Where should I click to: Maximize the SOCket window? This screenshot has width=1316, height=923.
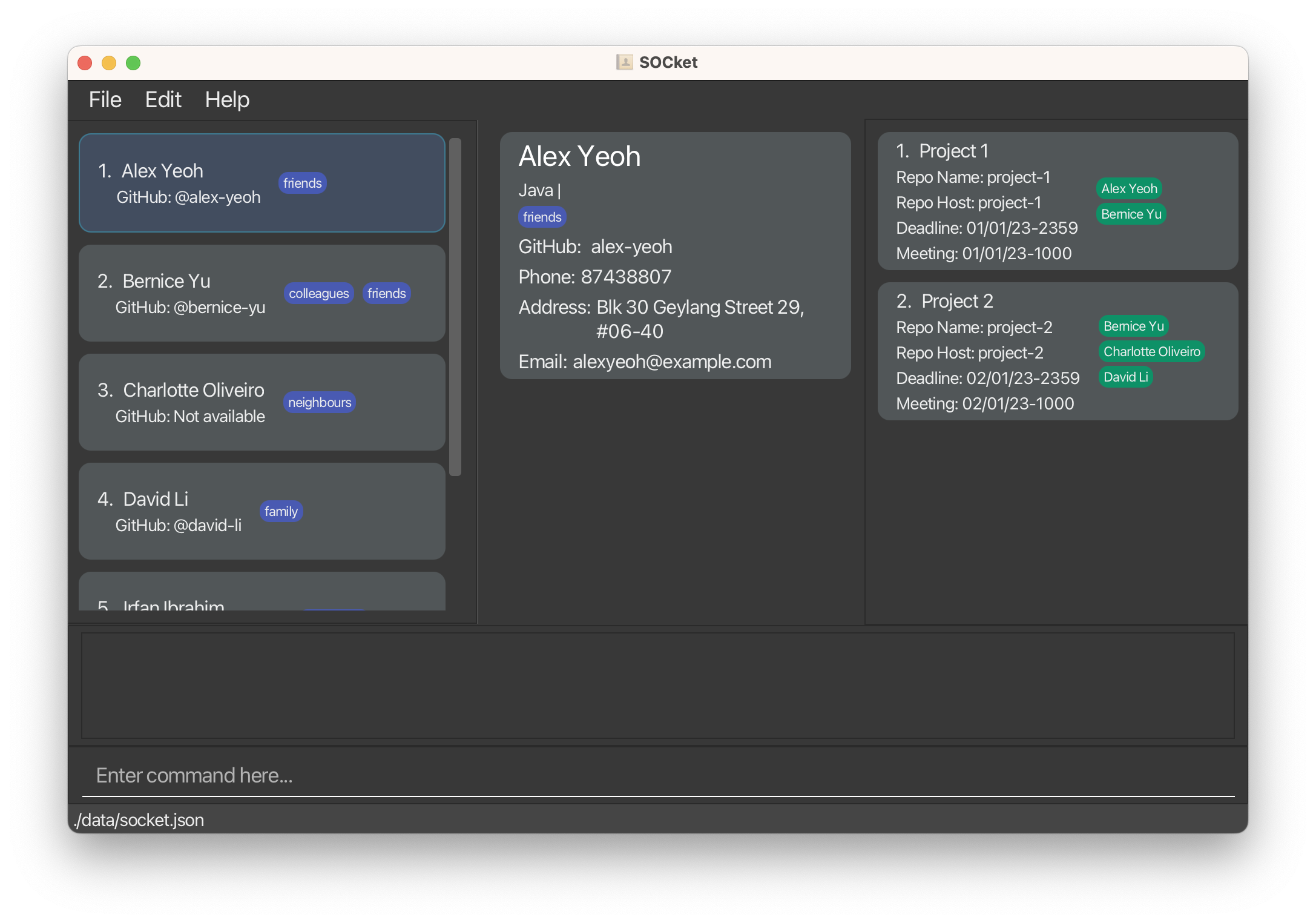click(133, 63)
